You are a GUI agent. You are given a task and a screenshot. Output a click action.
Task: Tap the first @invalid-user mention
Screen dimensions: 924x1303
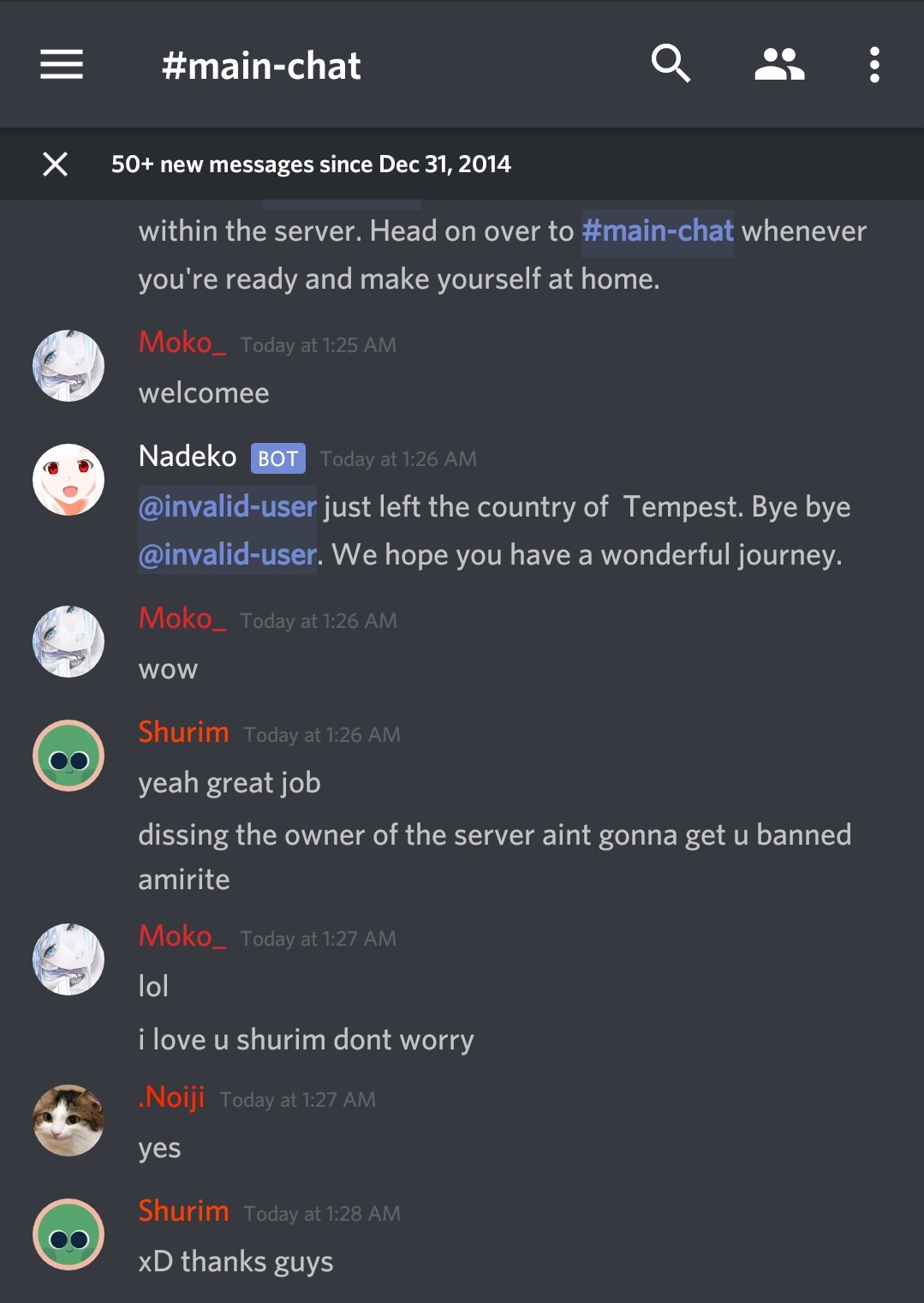228,507
